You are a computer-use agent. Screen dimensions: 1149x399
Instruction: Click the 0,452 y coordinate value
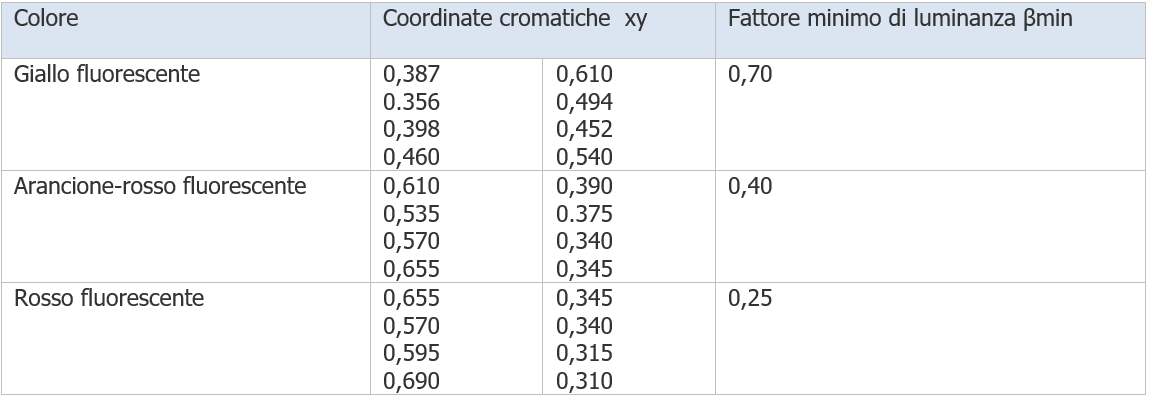[x=584, y=130]
